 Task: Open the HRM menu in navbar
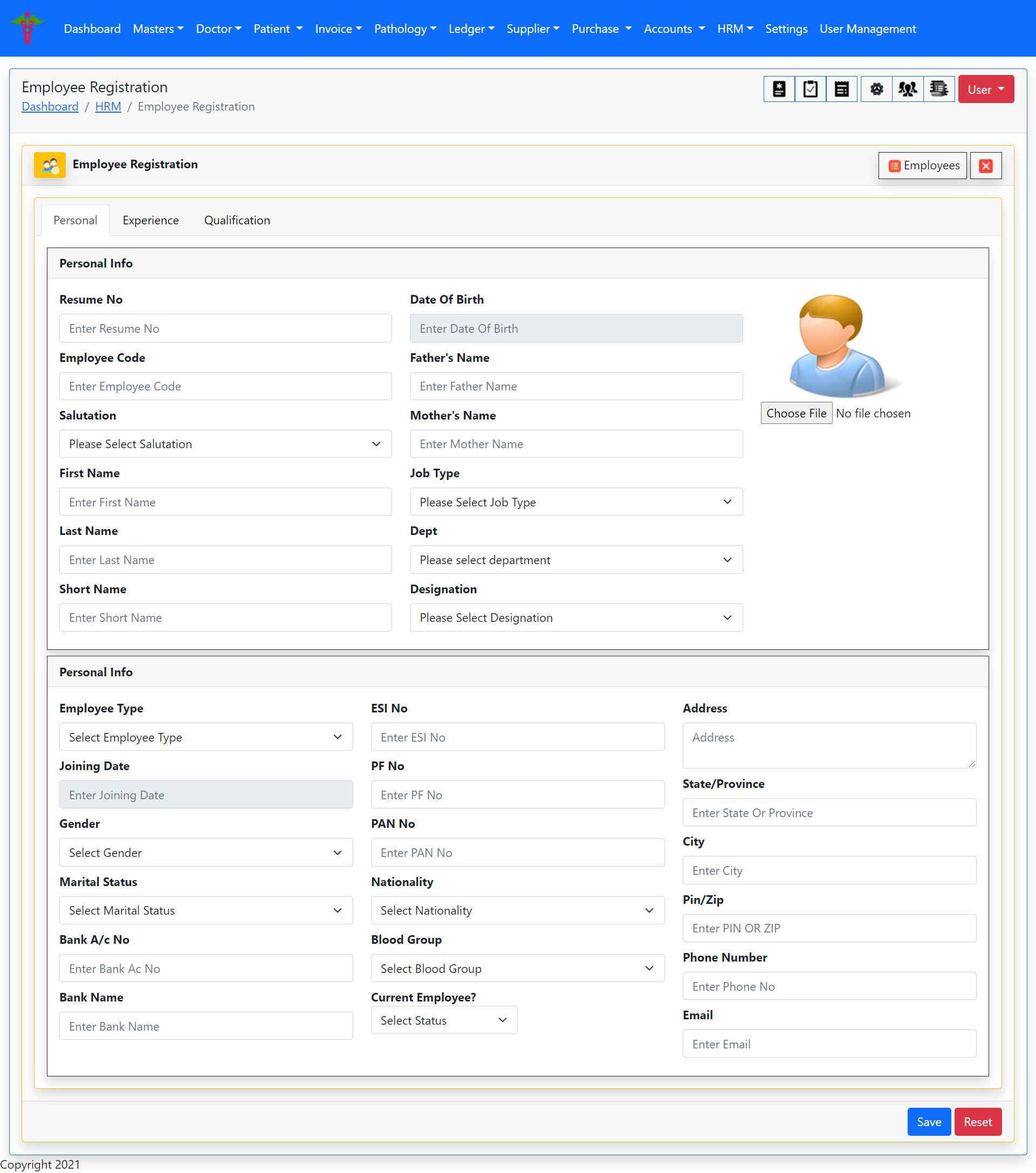click(735, 29)
